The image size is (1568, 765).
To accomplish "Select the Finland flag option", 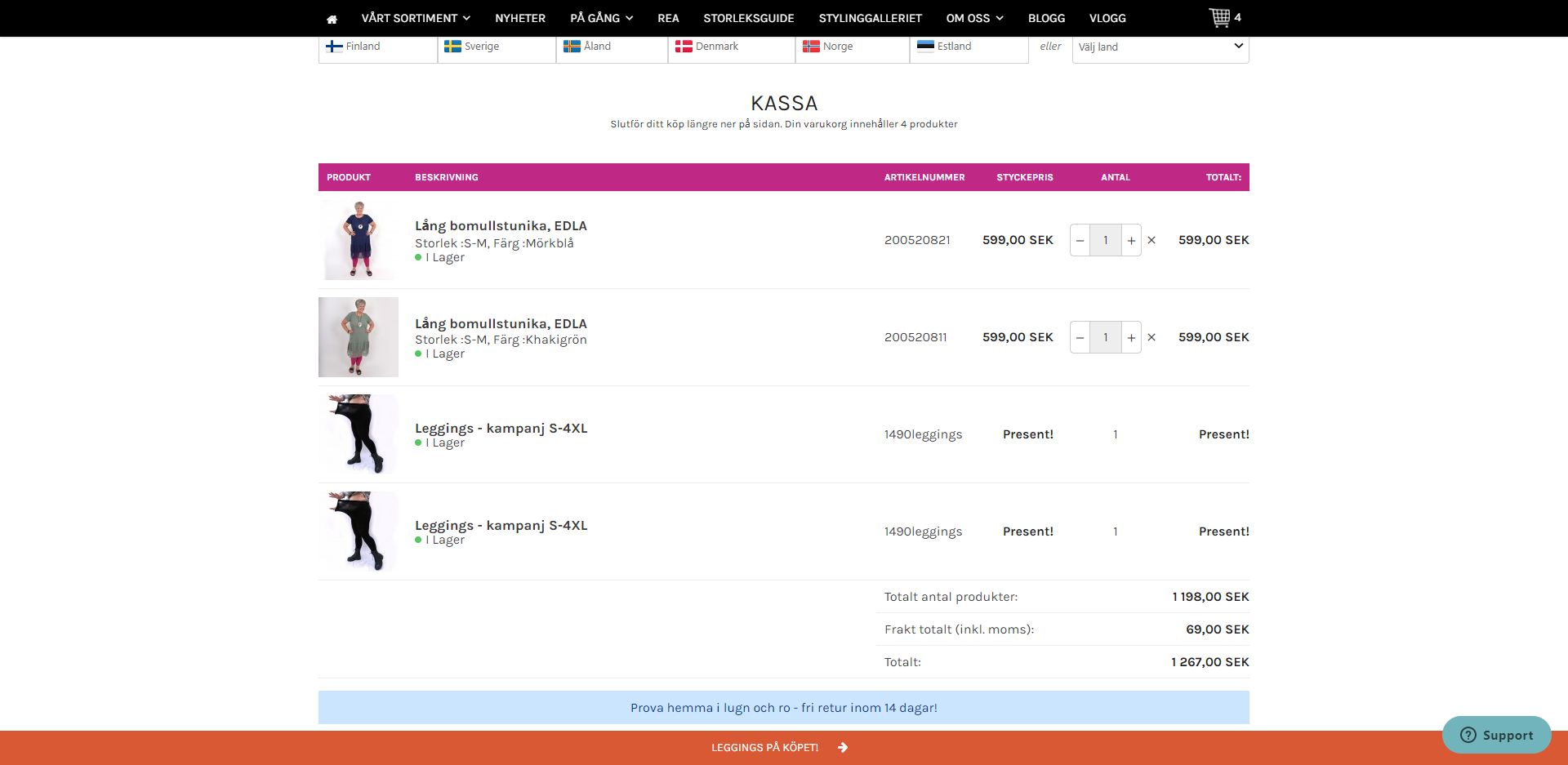I will click(377, 47).
